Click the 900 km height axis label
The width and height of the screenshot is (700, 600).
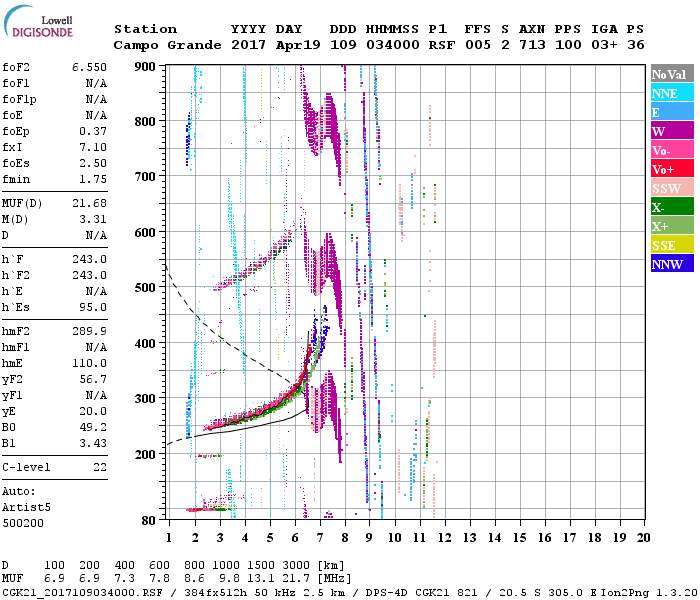[145, 67]
